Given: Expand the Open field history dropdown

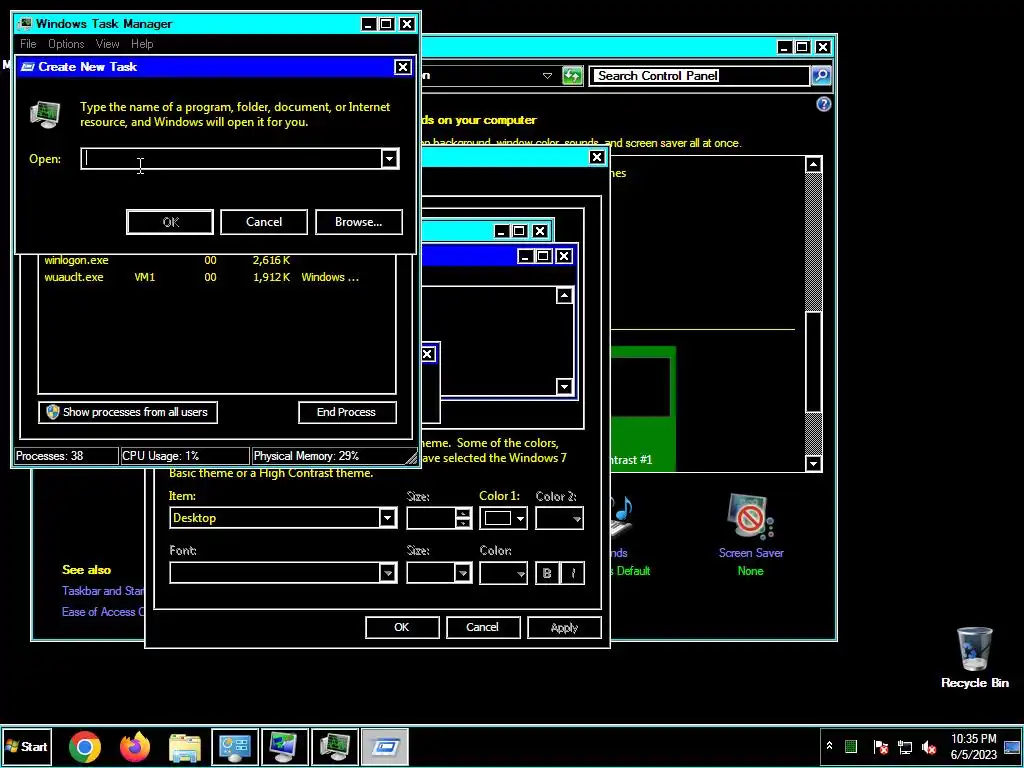Looking at the screenshot, I should tap(390, 159).
